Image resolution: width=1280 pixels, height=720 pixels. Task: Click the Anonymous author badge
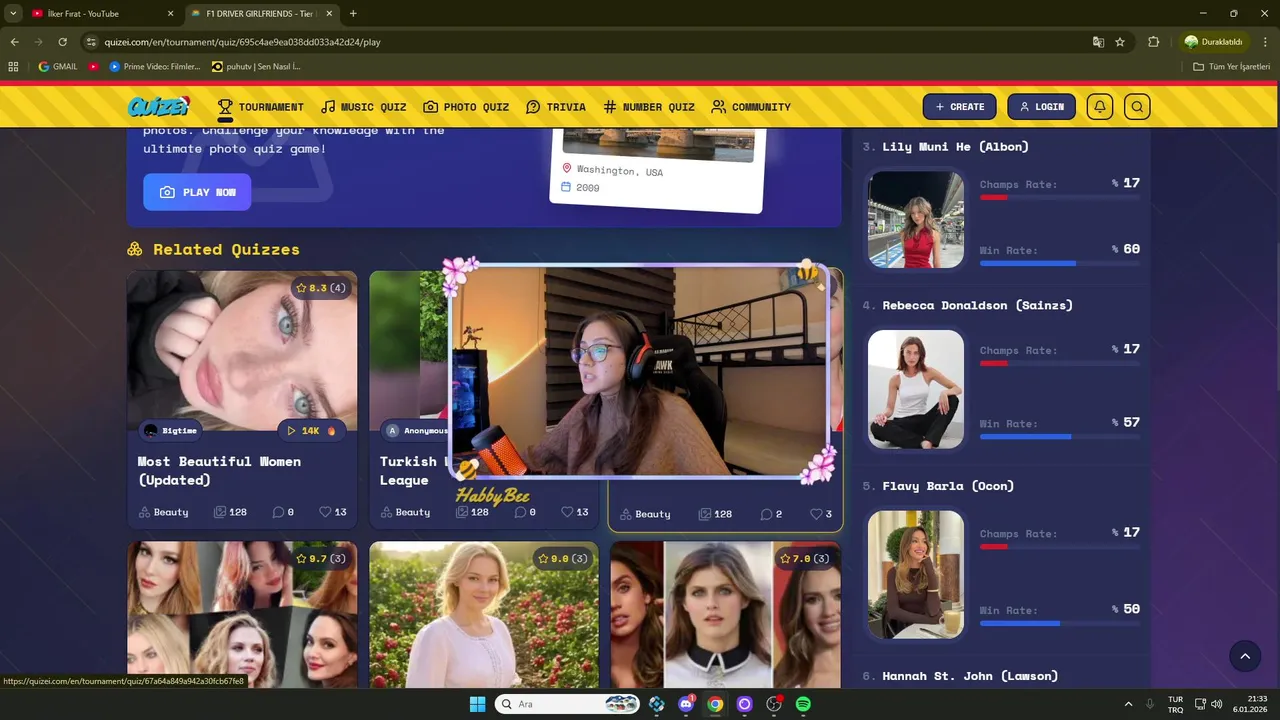pos(416,430)
